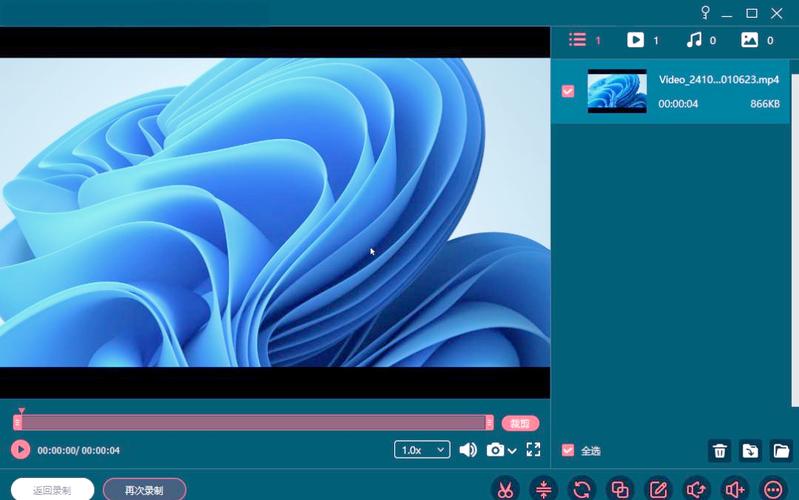Click the pink trim timeline bar

point(253,423)
